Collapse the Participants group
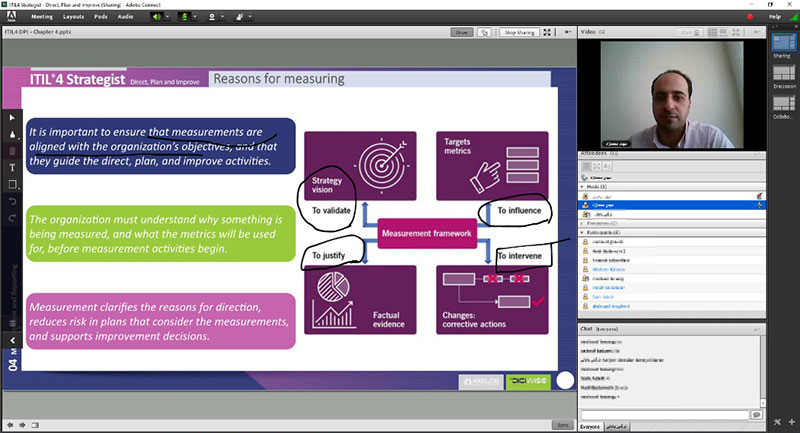The height and width of the screenshot is (433, 800). tap(582, 233)
